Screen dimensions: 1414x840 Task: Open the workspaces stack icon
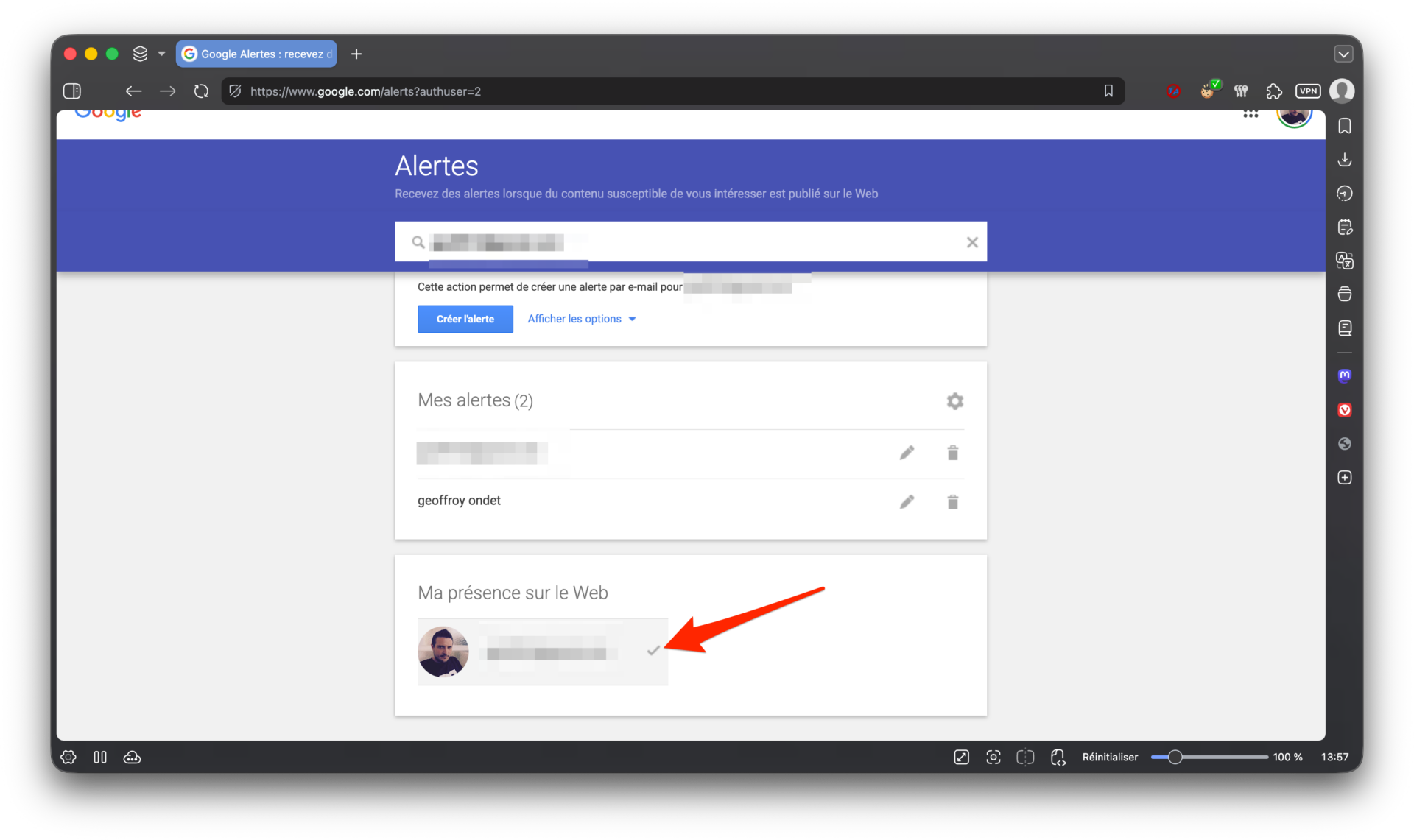(x=140, y=54)
